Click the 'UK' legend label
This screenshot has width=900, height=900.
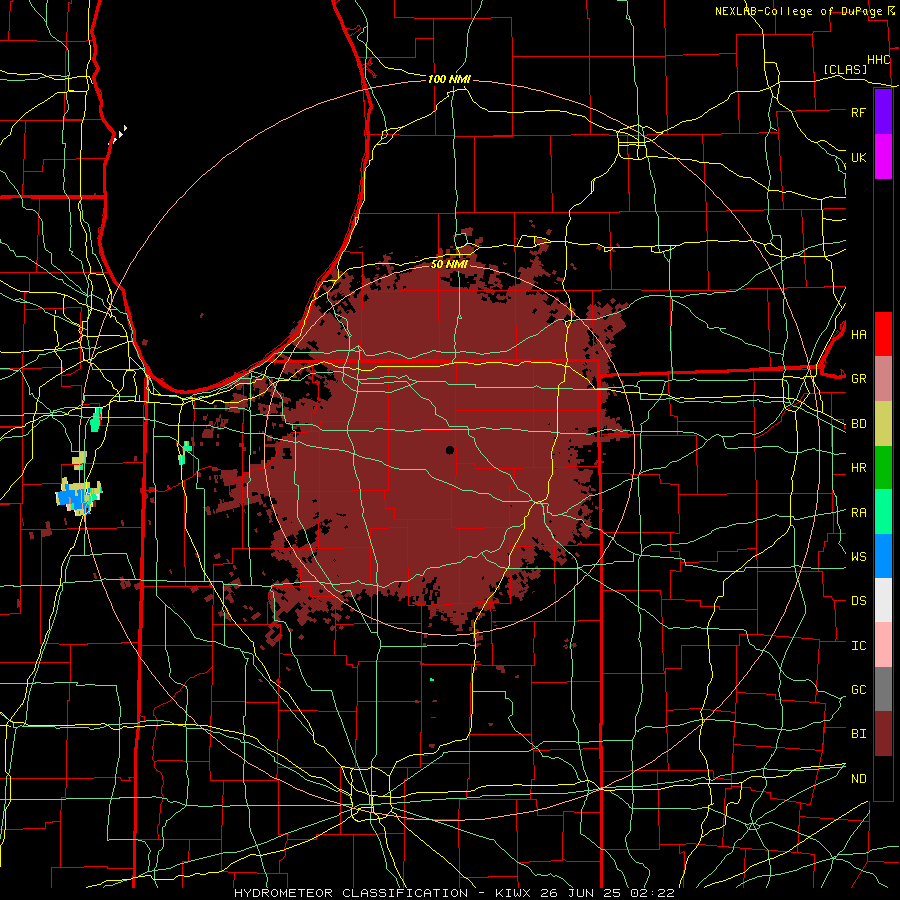858,157
